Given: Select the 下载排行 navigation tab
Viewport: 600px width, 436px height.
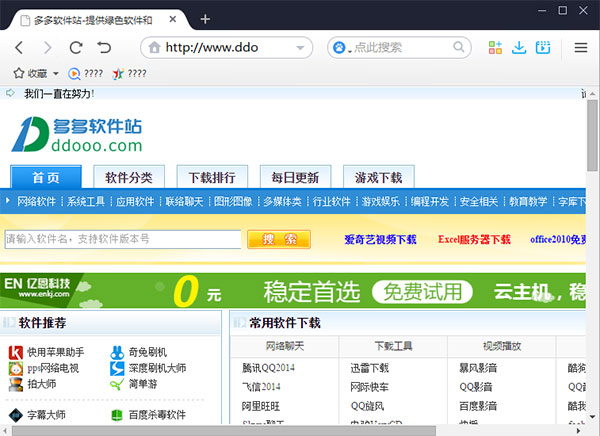Looking at the screenshot, I should [212, 177].
